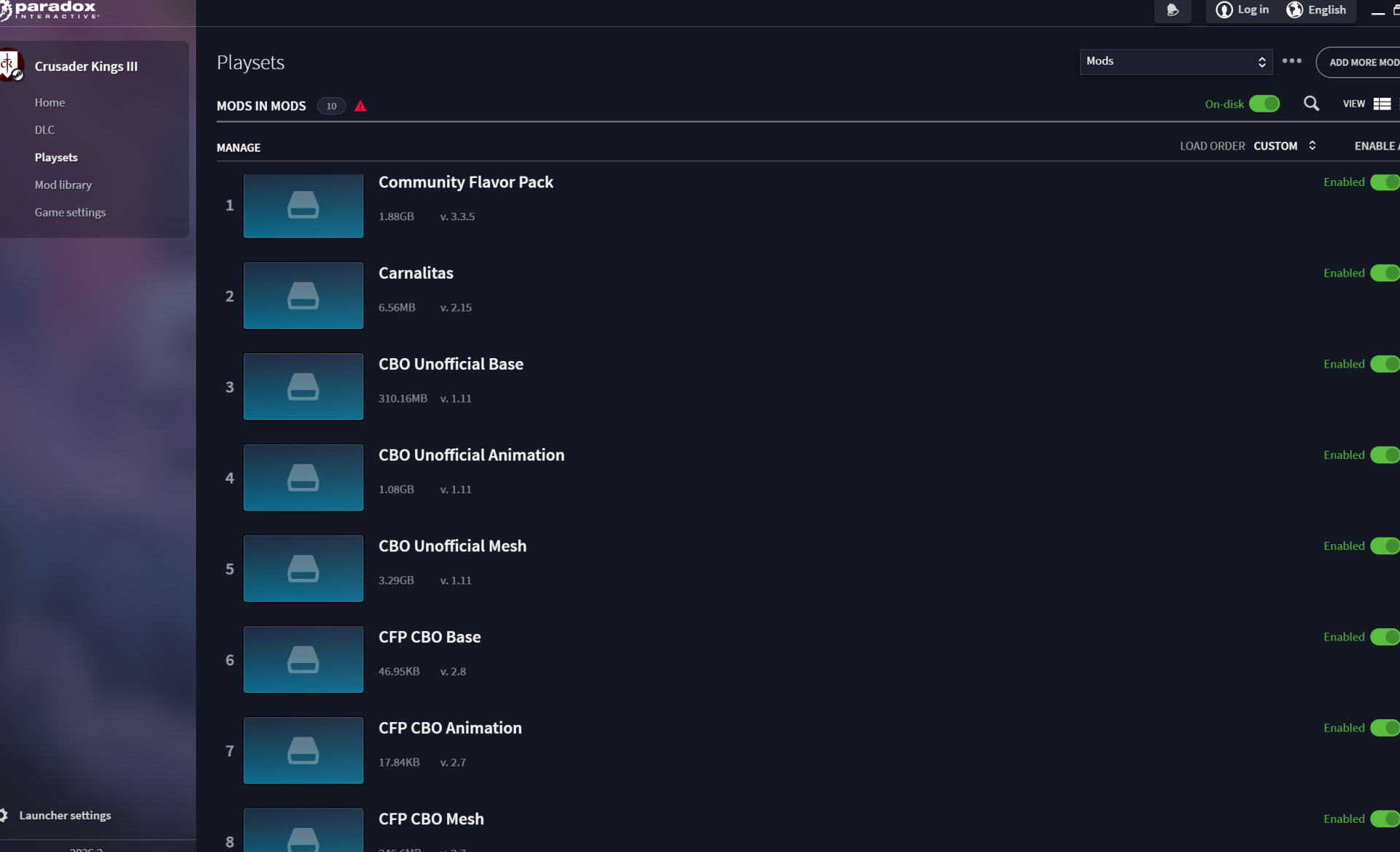
Task: Go to Home in sidebar
Action: coord(50,102)
